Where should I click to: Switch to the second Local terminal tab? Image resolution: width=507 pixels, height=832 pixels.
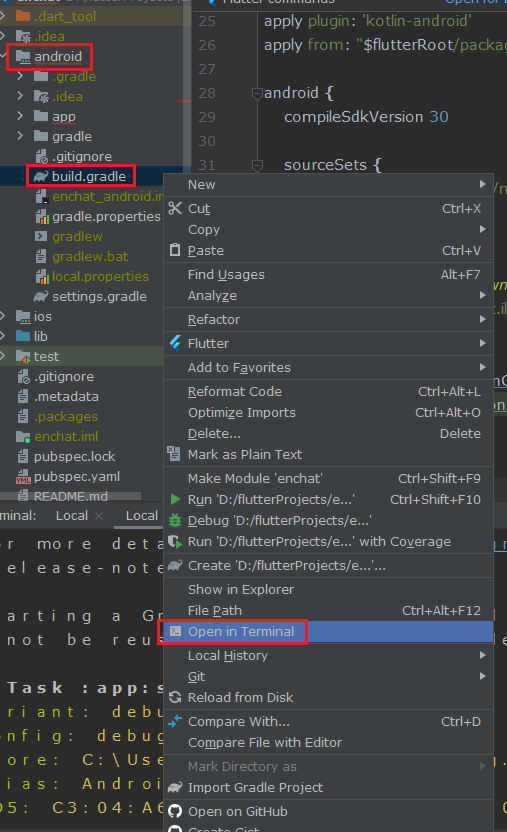click(142, 515)
